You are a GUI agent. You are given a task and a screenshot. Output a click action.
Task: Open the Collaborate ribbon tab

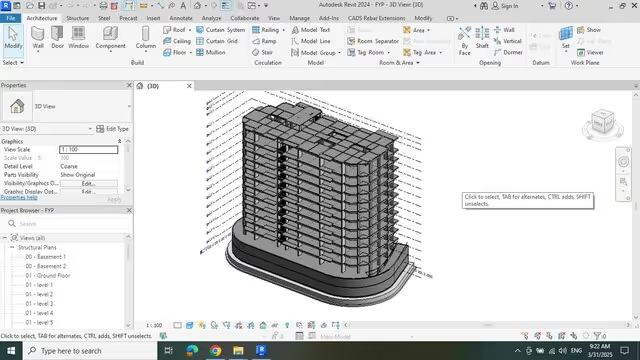coord(244,18)
